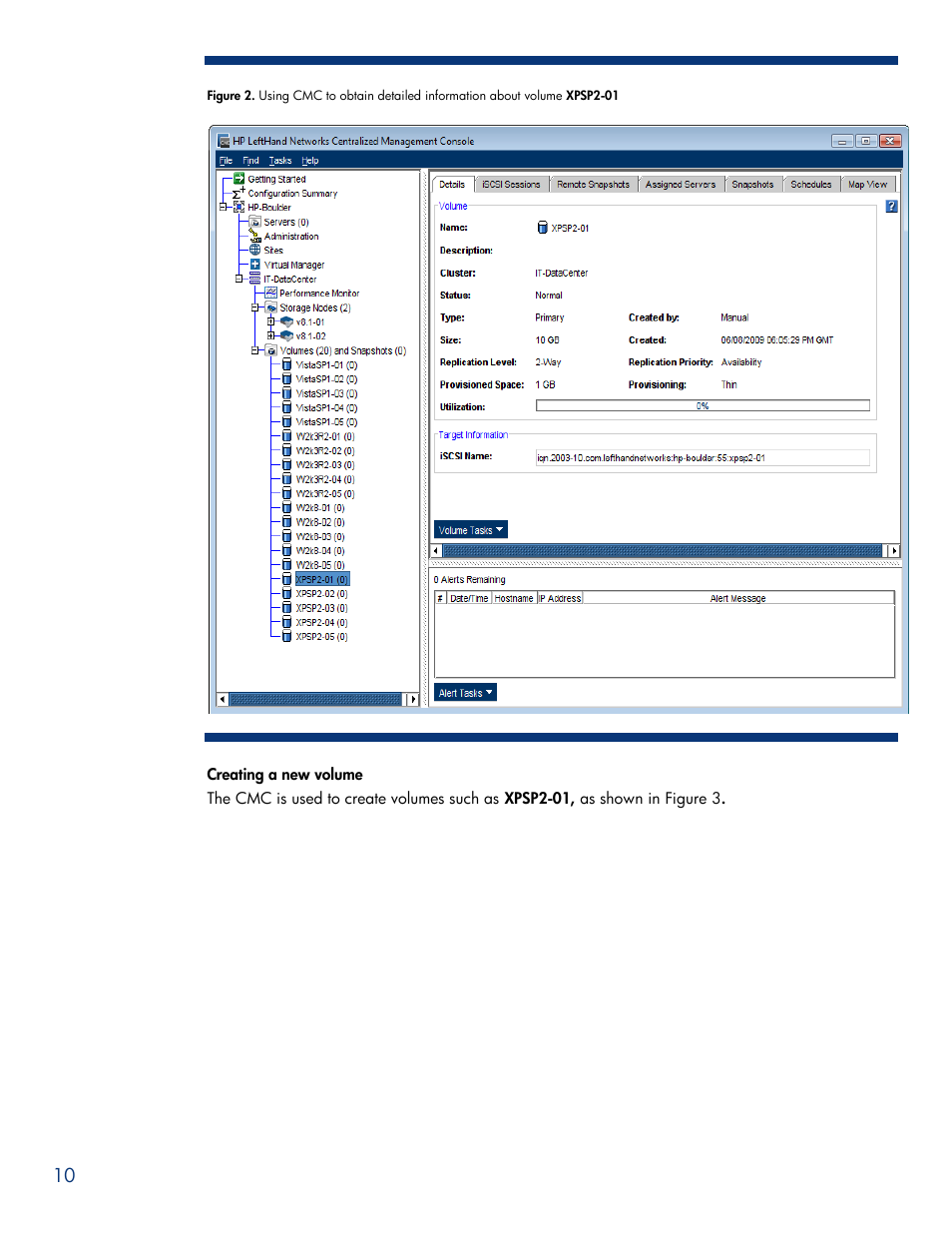This screenshot has height=1233, width=952.
Task: Click the volume icon beside Name XPSP2-01
Action: tap(542, 228)
